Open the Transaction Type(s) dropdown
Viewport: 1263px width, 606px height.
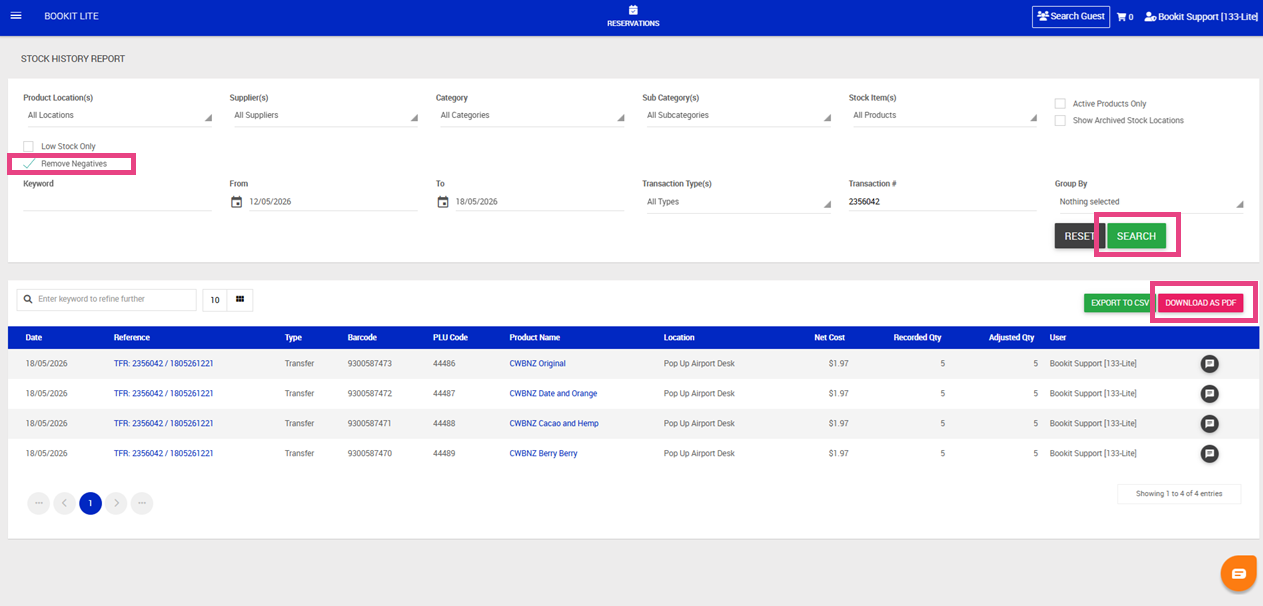(736, 202)
